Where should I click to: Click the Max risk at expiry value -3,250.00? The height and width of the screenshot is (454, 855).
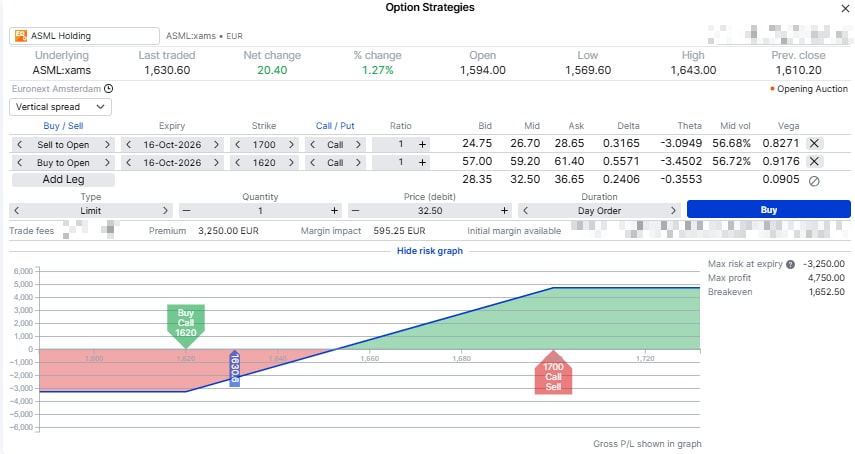tap(824, 264)
